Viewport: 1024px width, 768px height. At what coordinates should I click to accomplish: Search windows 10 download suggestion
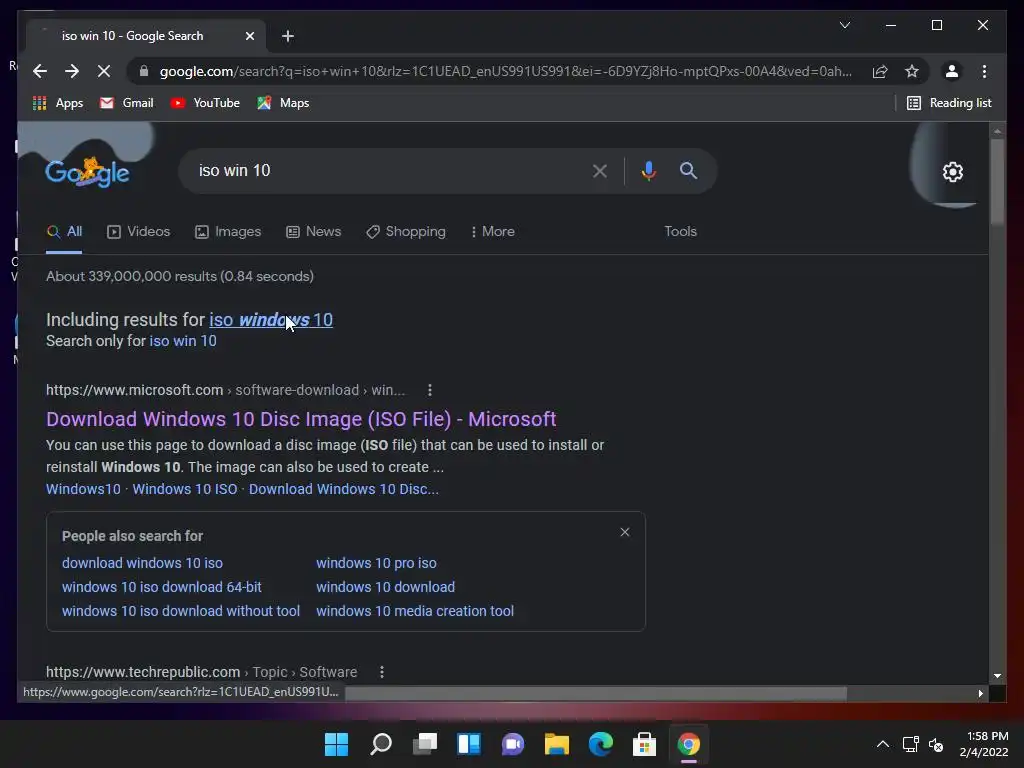tap(385, 587)
